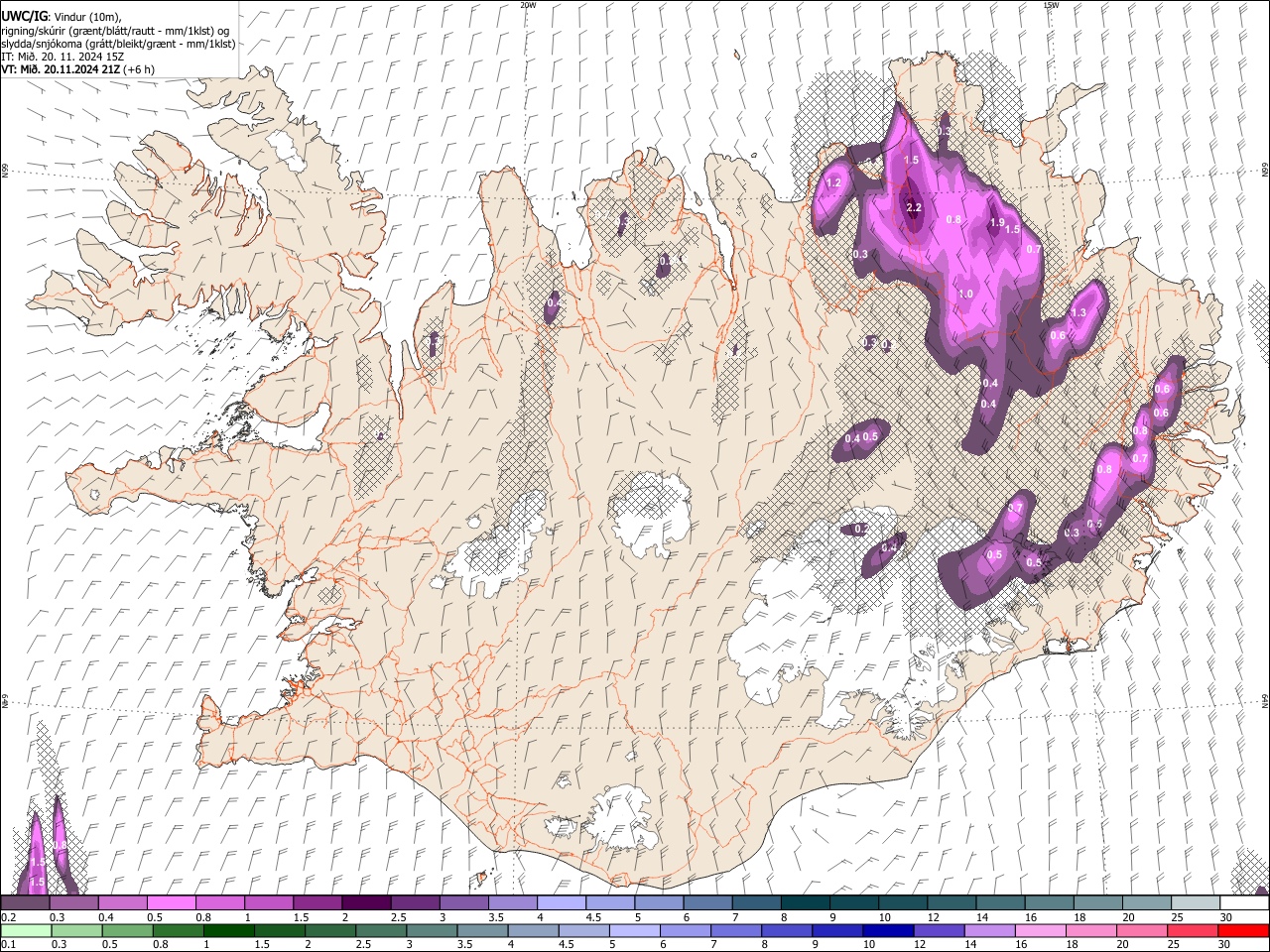The width and height of the screenshot is (1270, 952).
Task: Click the 20W longitude label
Action: (528, 5)
